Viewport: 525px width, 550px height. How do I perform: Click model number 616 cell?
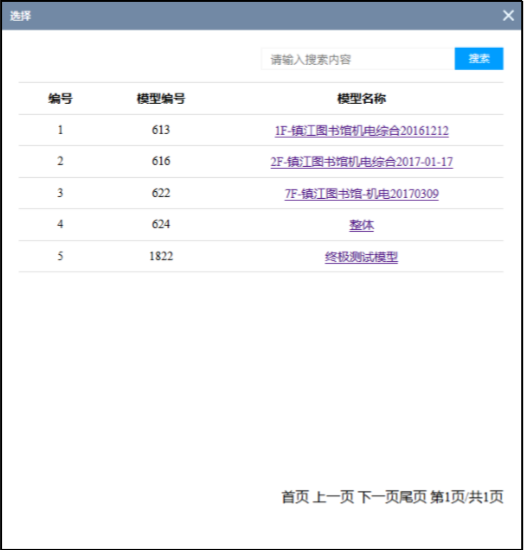tap(161, 161)
